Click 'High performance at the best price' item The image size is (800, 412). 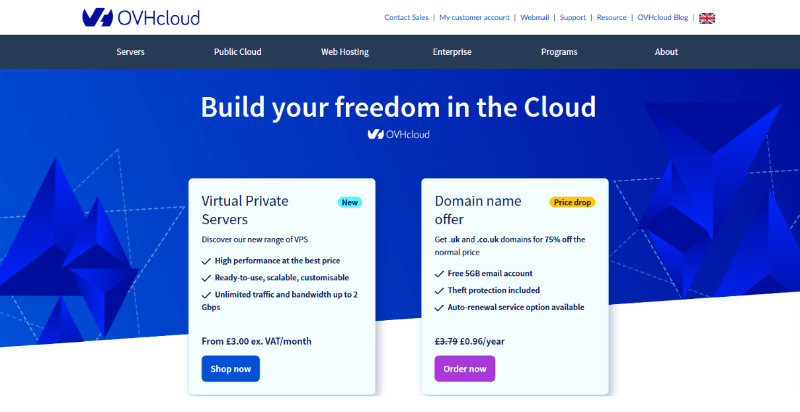click(277, 261)
